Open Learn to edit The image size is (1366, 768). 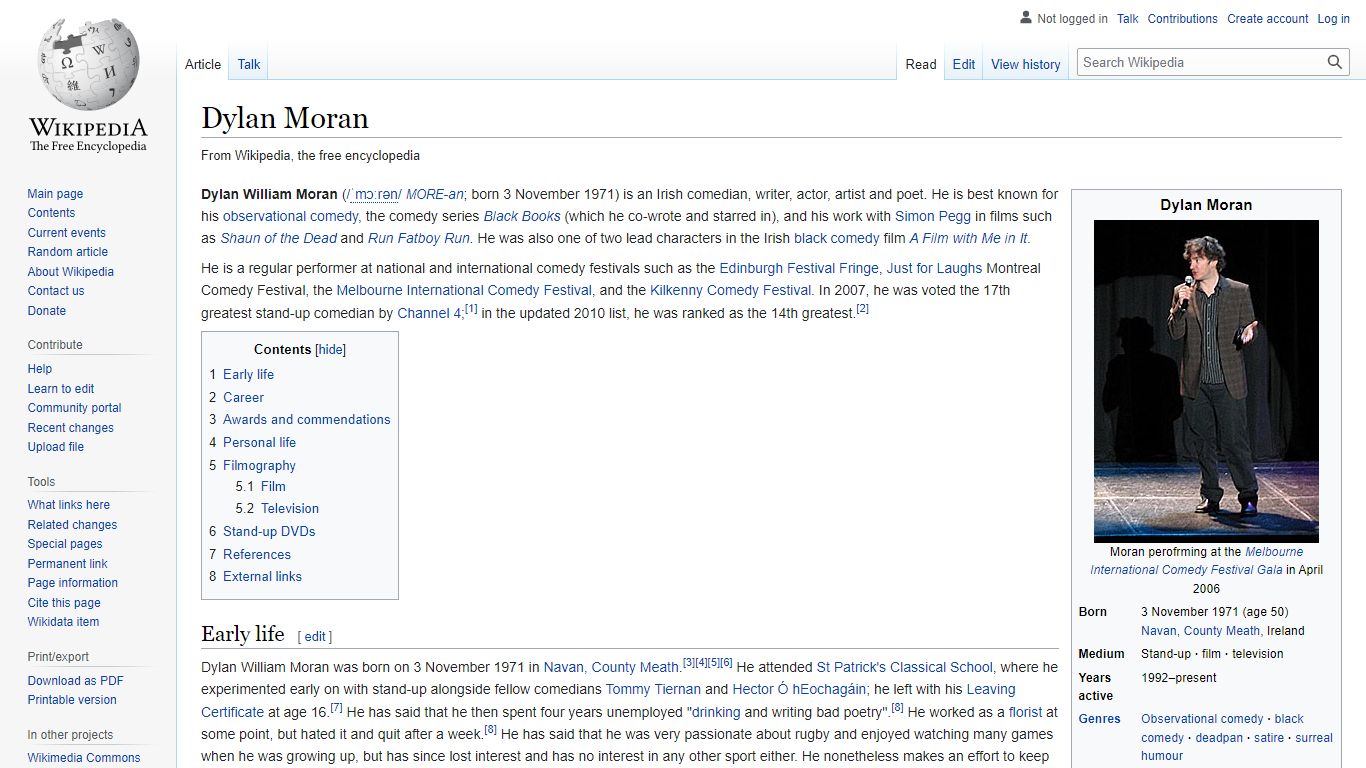[x=61, y=389]
